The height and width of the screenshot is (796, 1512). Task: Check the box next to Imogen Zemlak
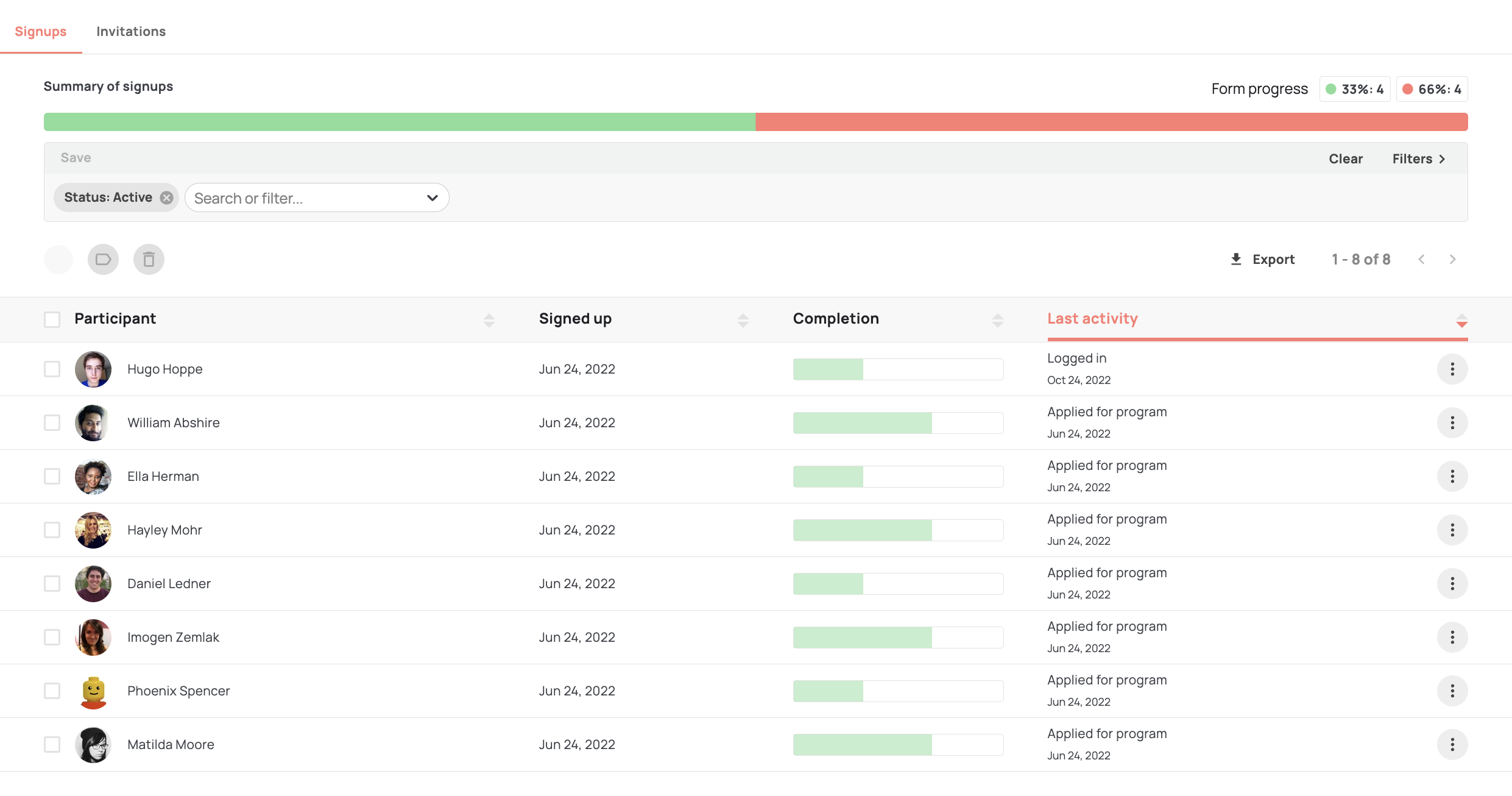52,637
